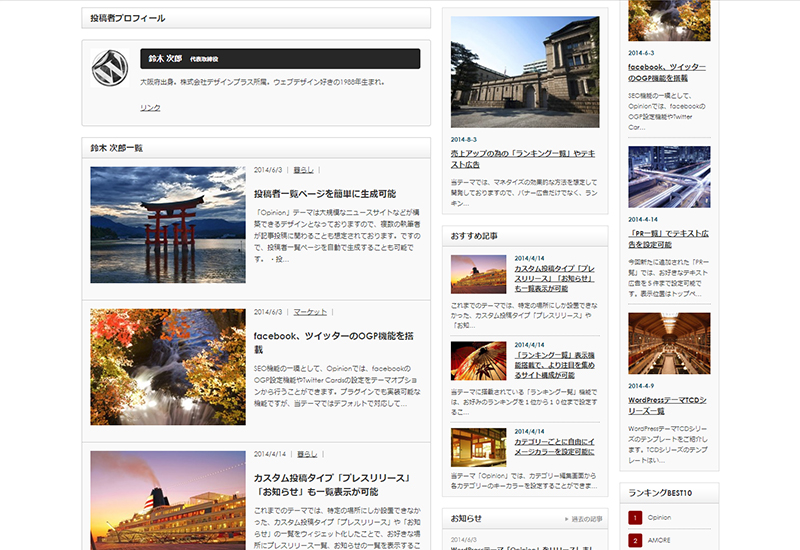800x550 pixels.
Task: Click the night highway thumbnail in right sidebar
Action: (669, 177)
